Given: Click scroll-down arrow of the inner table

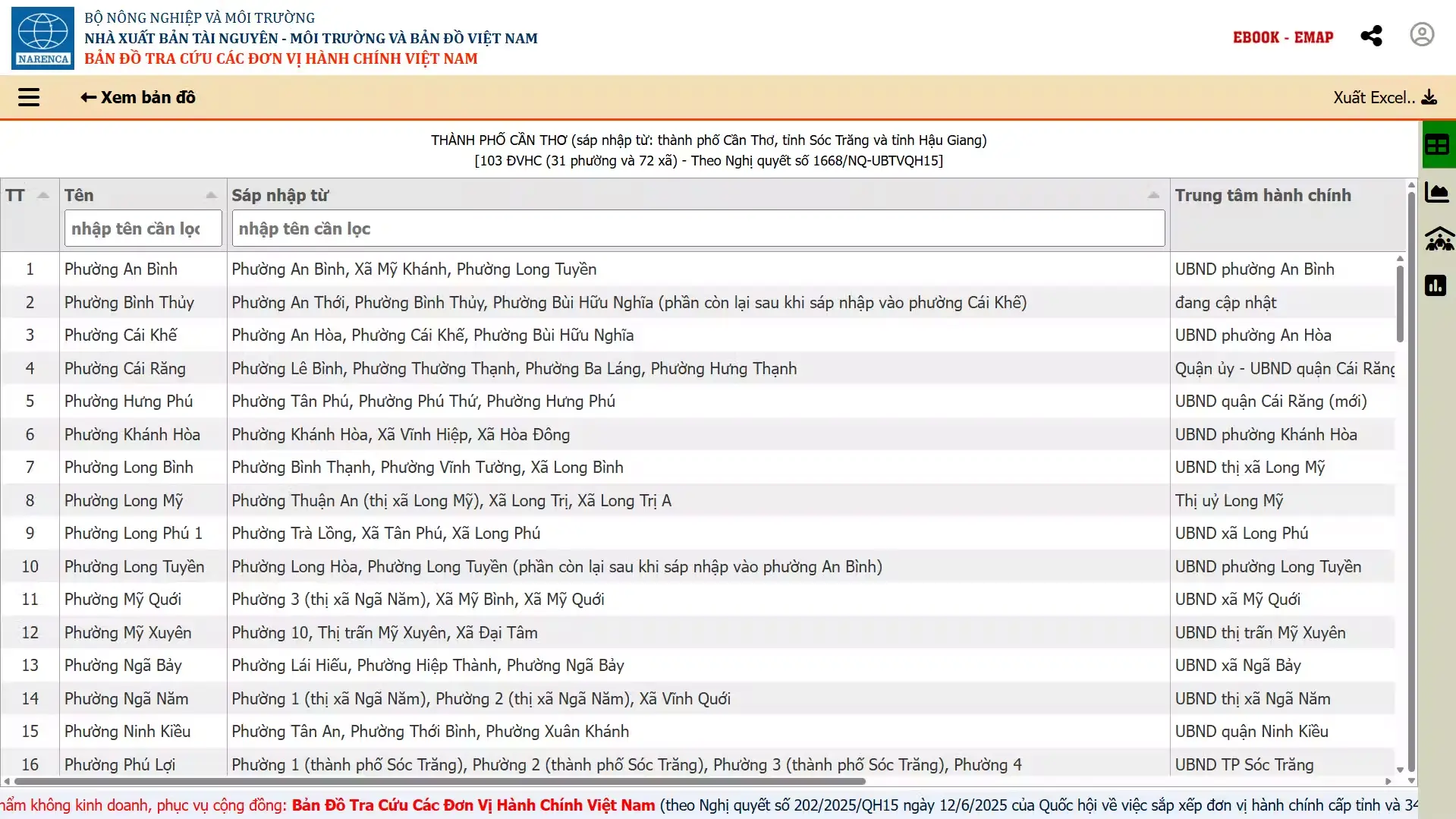Looking at the screenshot, I should (x=1400, y=770).
